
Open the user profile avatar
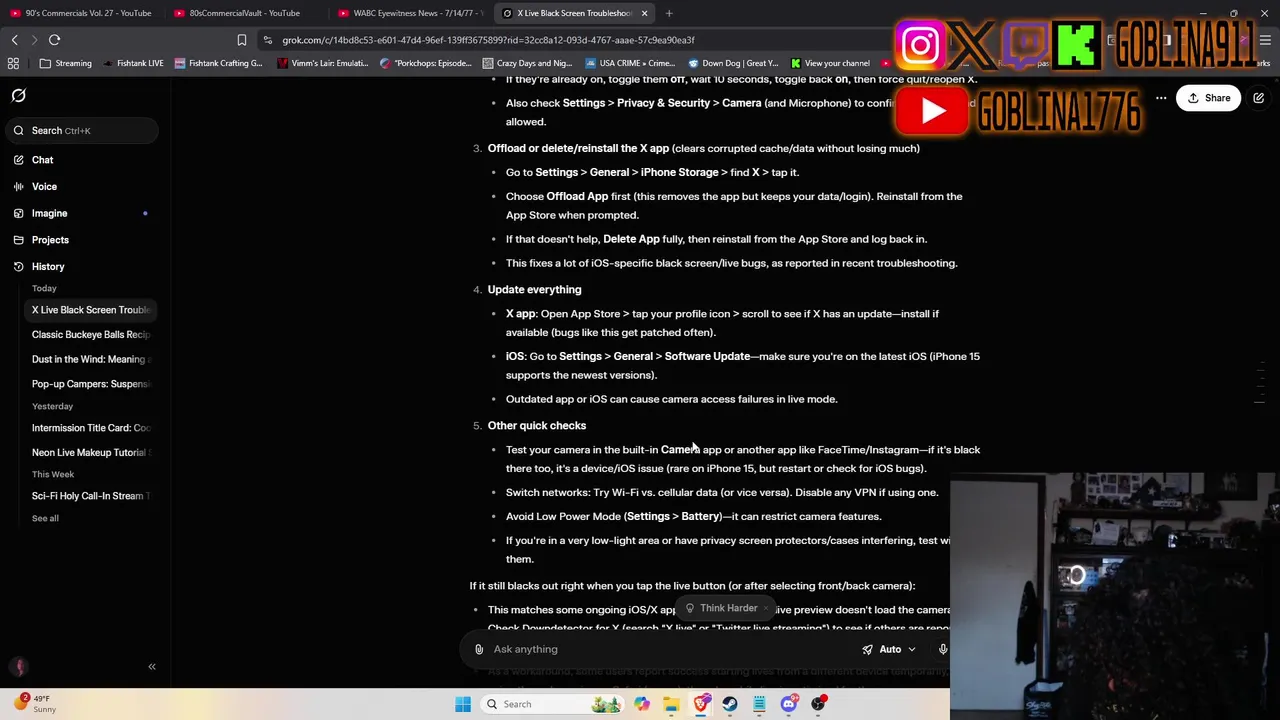click(x=19, y=667)
